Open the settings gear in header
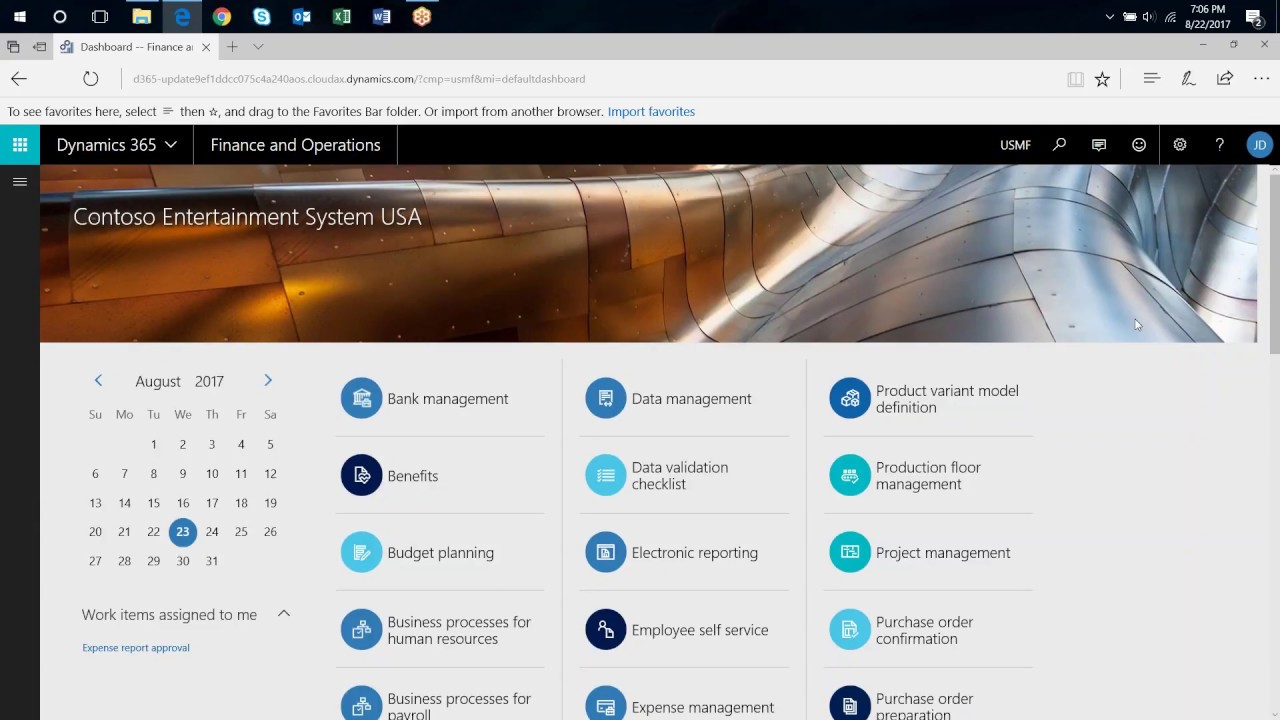 1180,145
